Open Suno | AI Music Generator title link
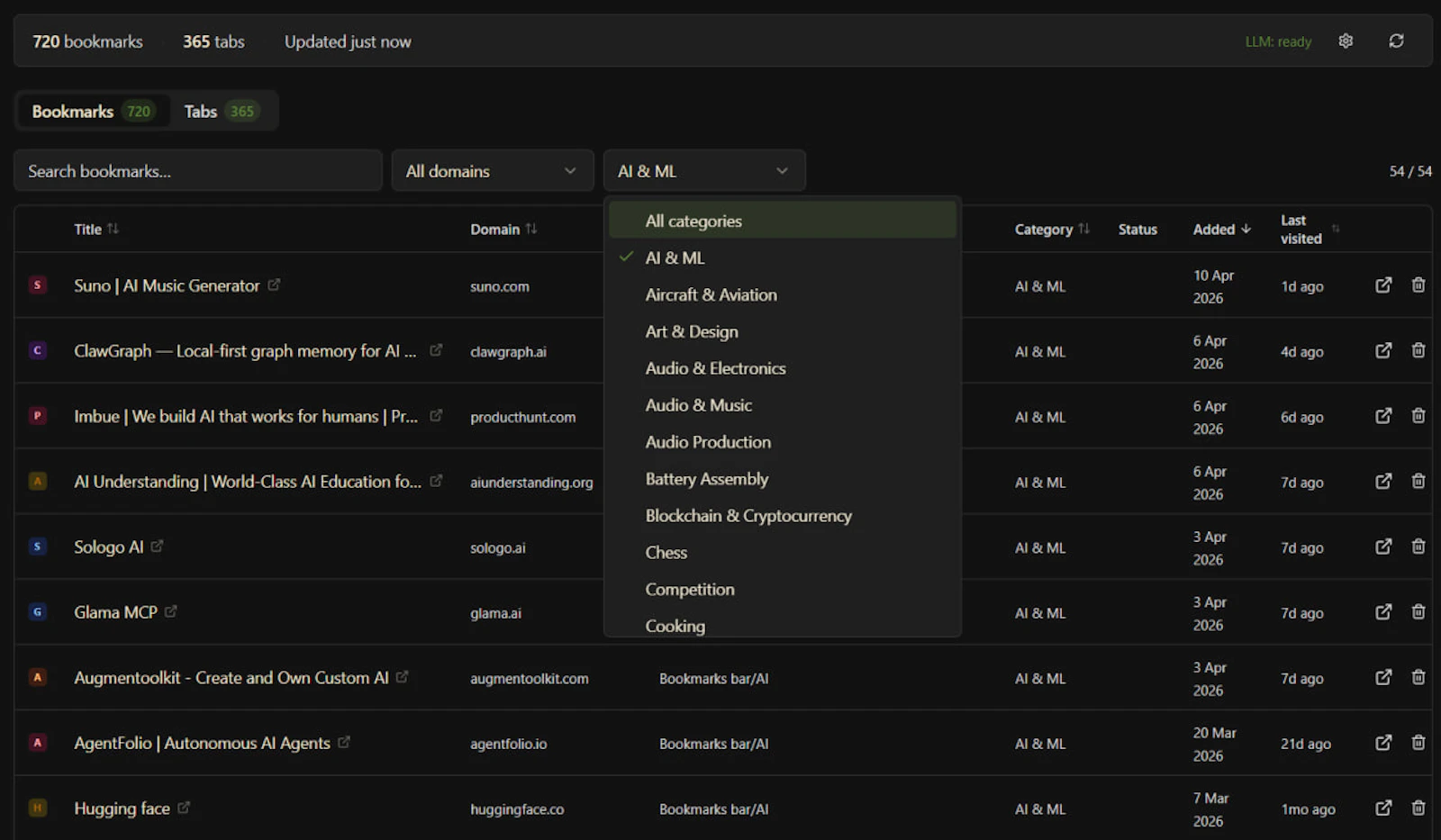This screenshot has width=1441, height=840. click(x=167, y=285)
